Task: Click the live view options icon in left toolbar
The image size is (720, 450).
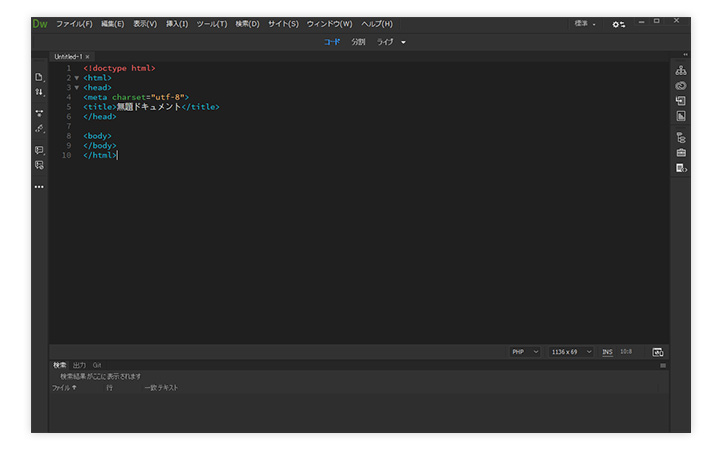Action: [39, 113]
